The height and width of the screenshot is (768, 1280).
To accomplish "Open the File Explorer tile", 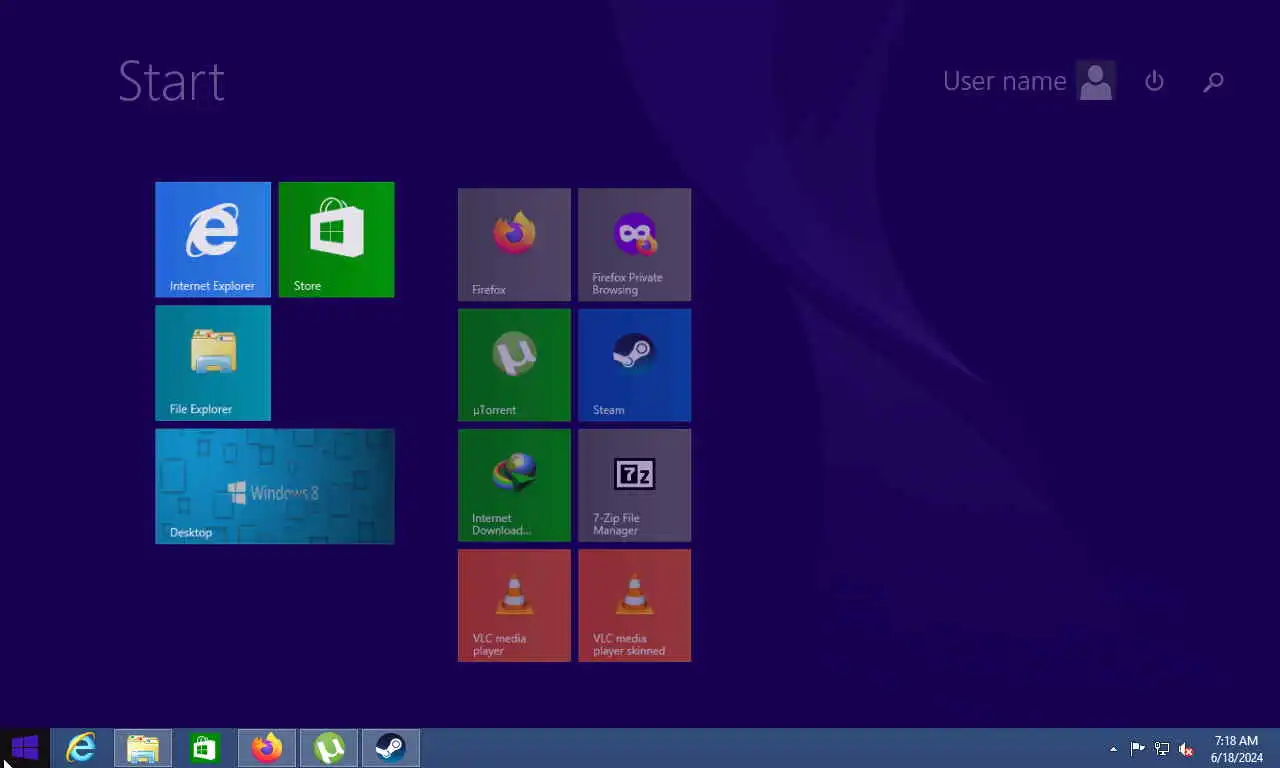I will 213,363.
